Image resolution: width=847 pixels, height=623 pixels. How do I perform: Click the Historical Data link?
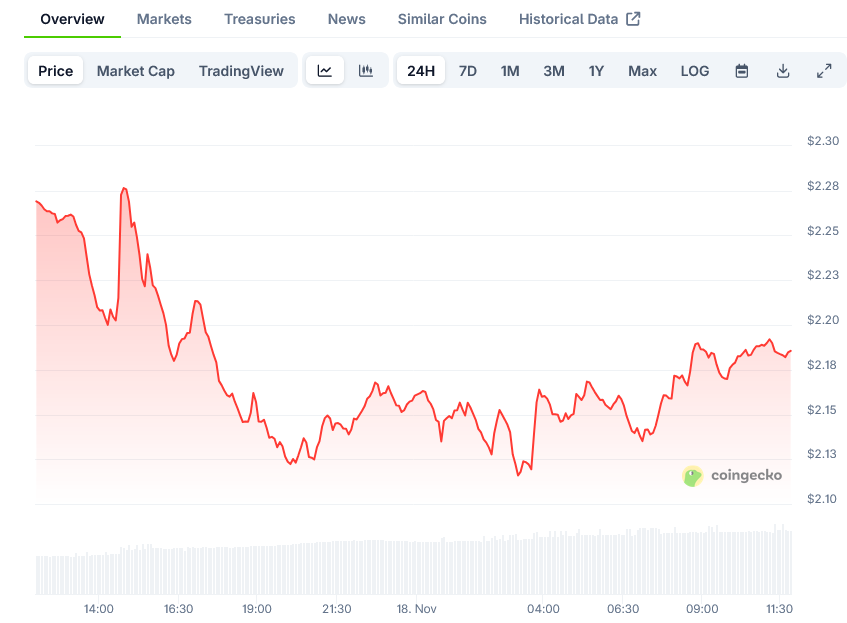coord(568,18)
